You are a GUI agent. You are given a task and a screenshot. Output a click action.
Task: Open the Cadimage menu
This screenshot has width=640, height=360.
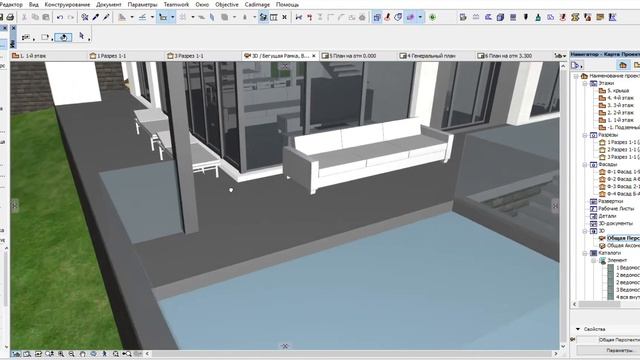tap(257, 4)
